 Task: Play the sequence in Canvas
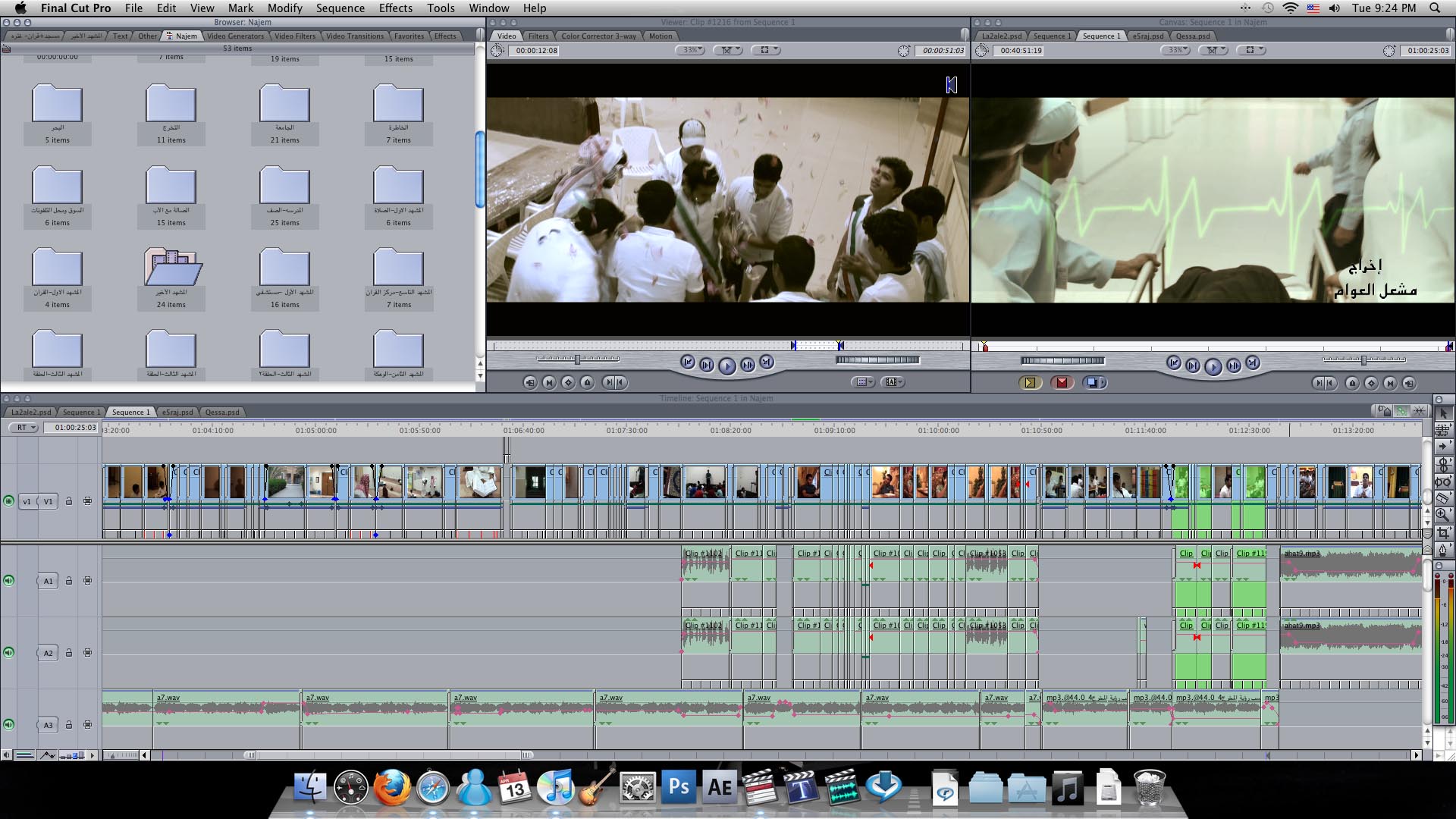[x=1213, y=367]
